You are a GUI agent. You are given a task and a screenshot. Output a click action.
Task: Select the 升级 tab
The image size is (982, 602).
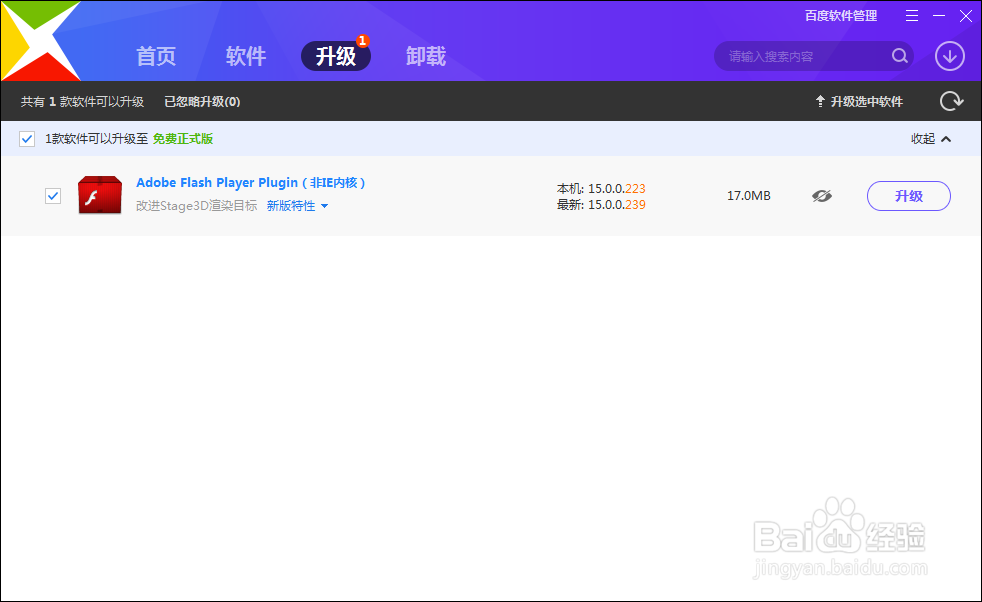tap(336, 56)
